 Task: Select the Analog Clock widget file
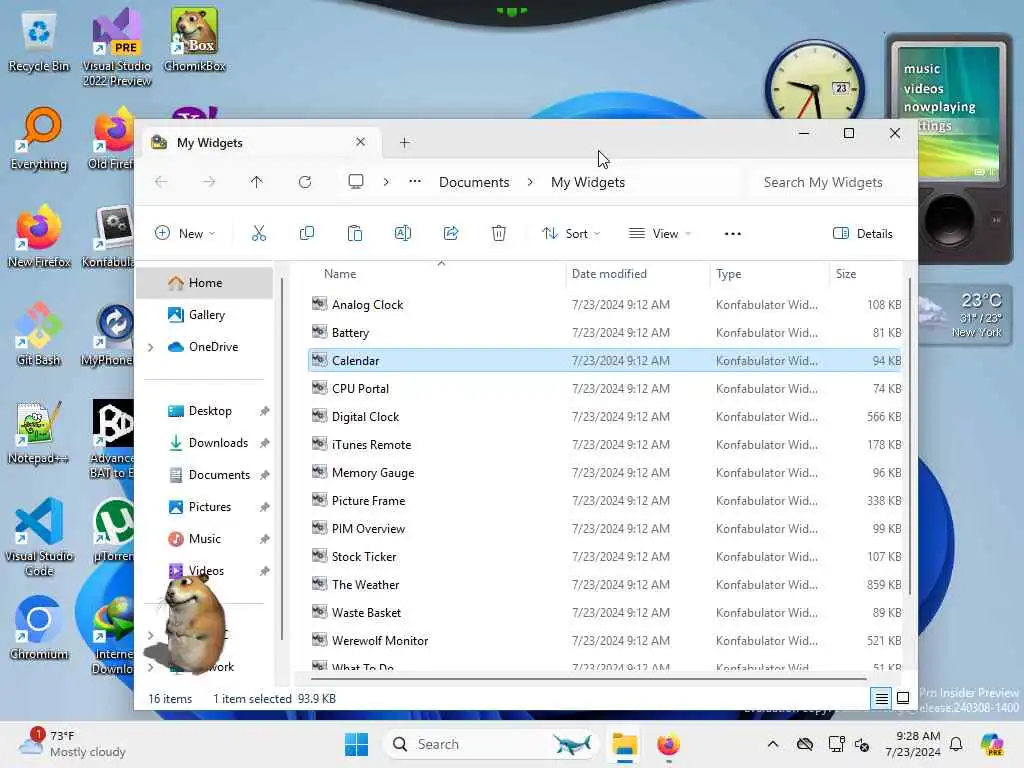pyautogui.click(x=605, y=305)
